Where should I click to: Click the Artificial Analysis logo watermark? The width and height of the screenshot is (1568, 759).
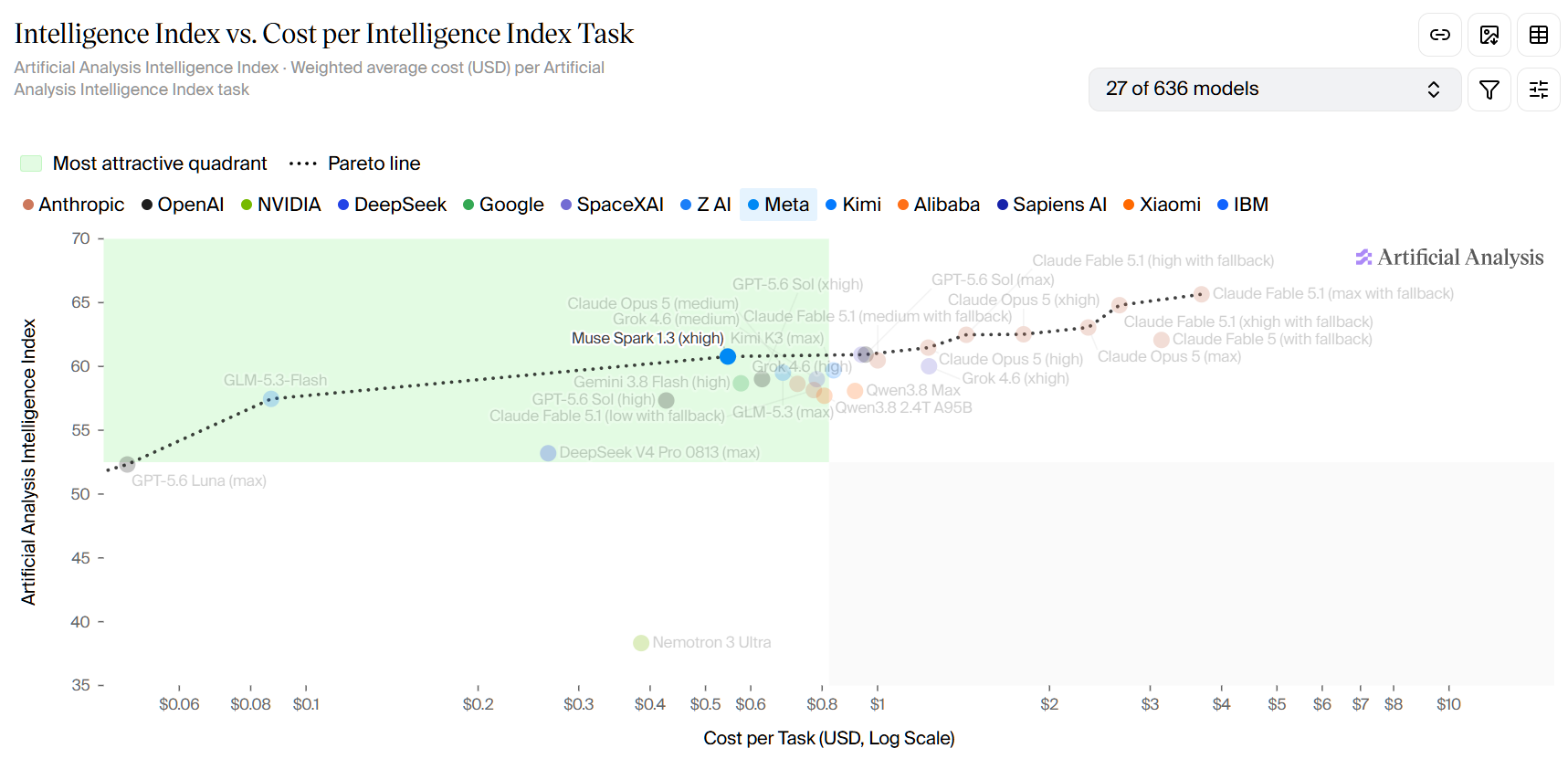pos(1449,258)
